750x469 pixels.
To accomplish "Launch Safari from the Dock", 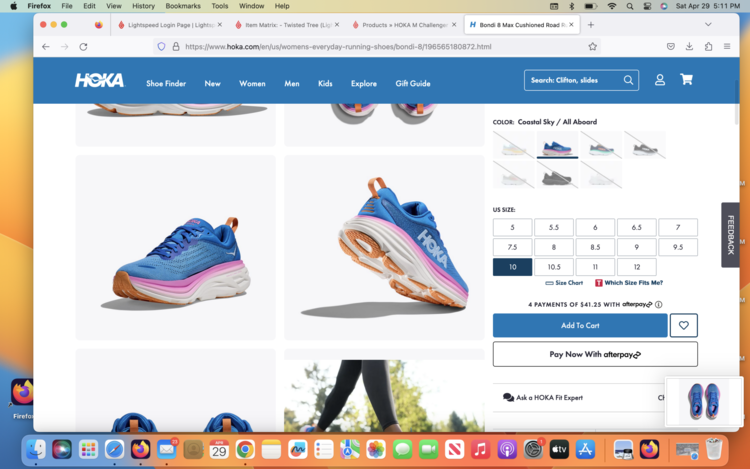I will coord(114,449).
